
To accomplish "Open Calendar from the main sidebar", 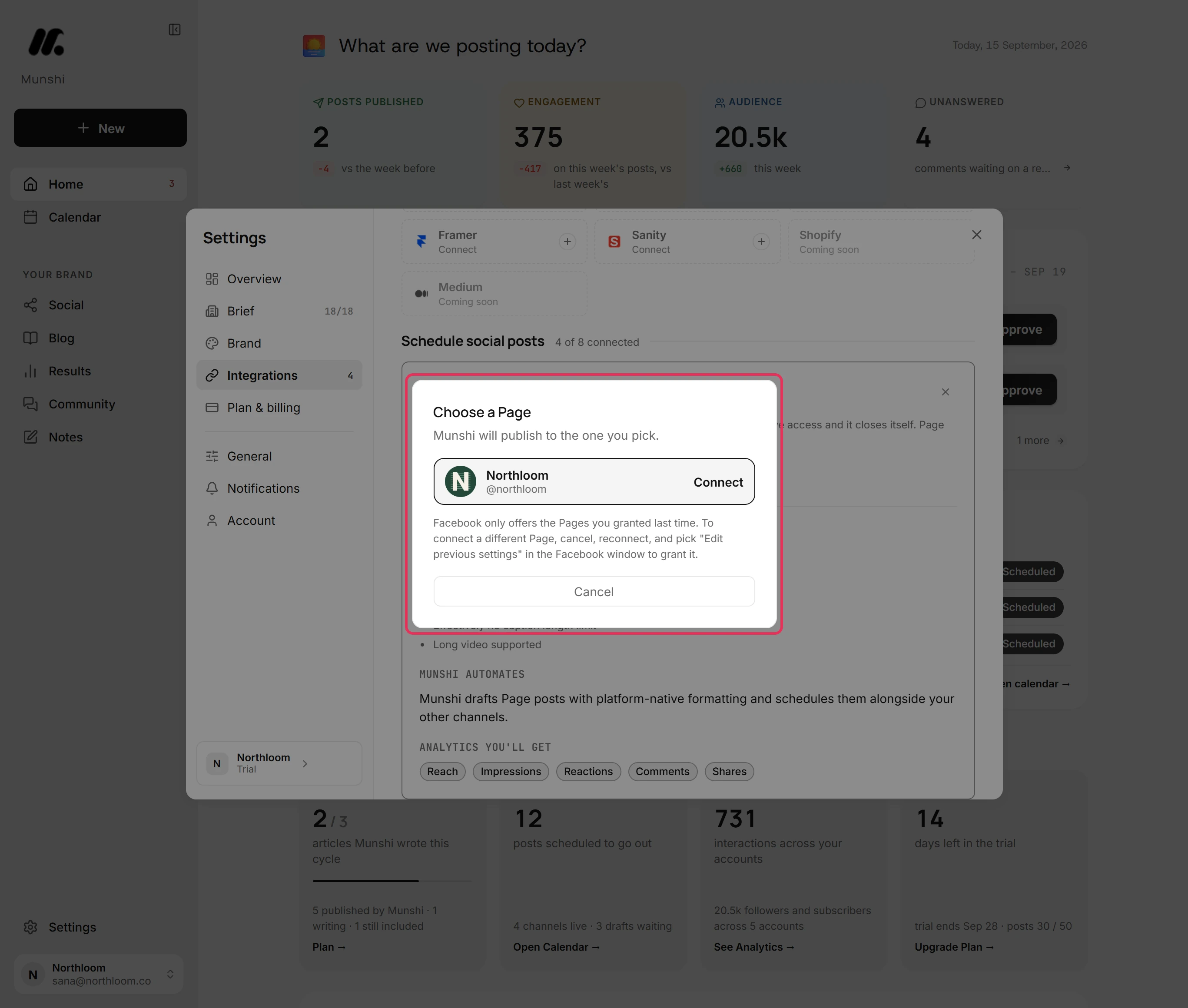I will pyautogui.click(x=99, y=217).
